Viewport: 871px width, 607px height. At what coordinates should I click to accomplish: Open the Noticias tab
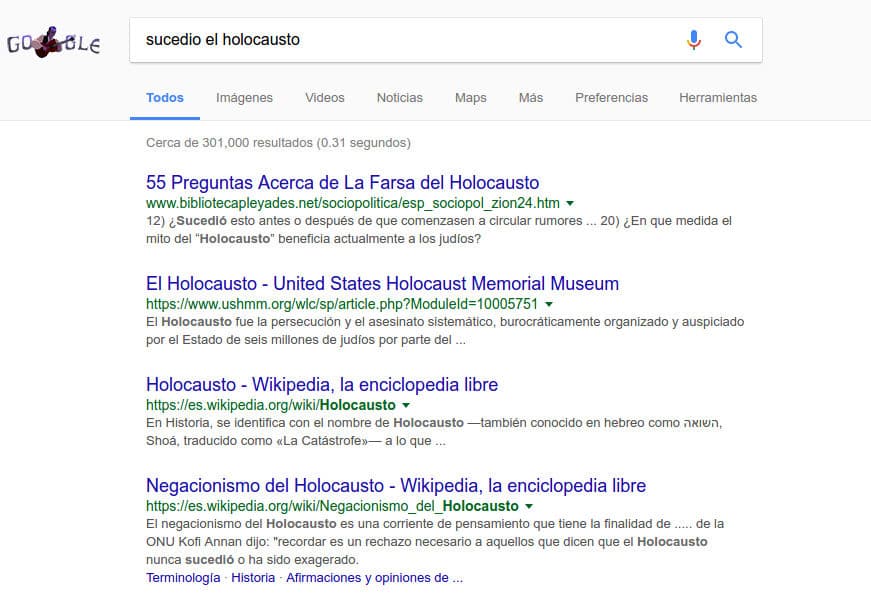[399, 98]
